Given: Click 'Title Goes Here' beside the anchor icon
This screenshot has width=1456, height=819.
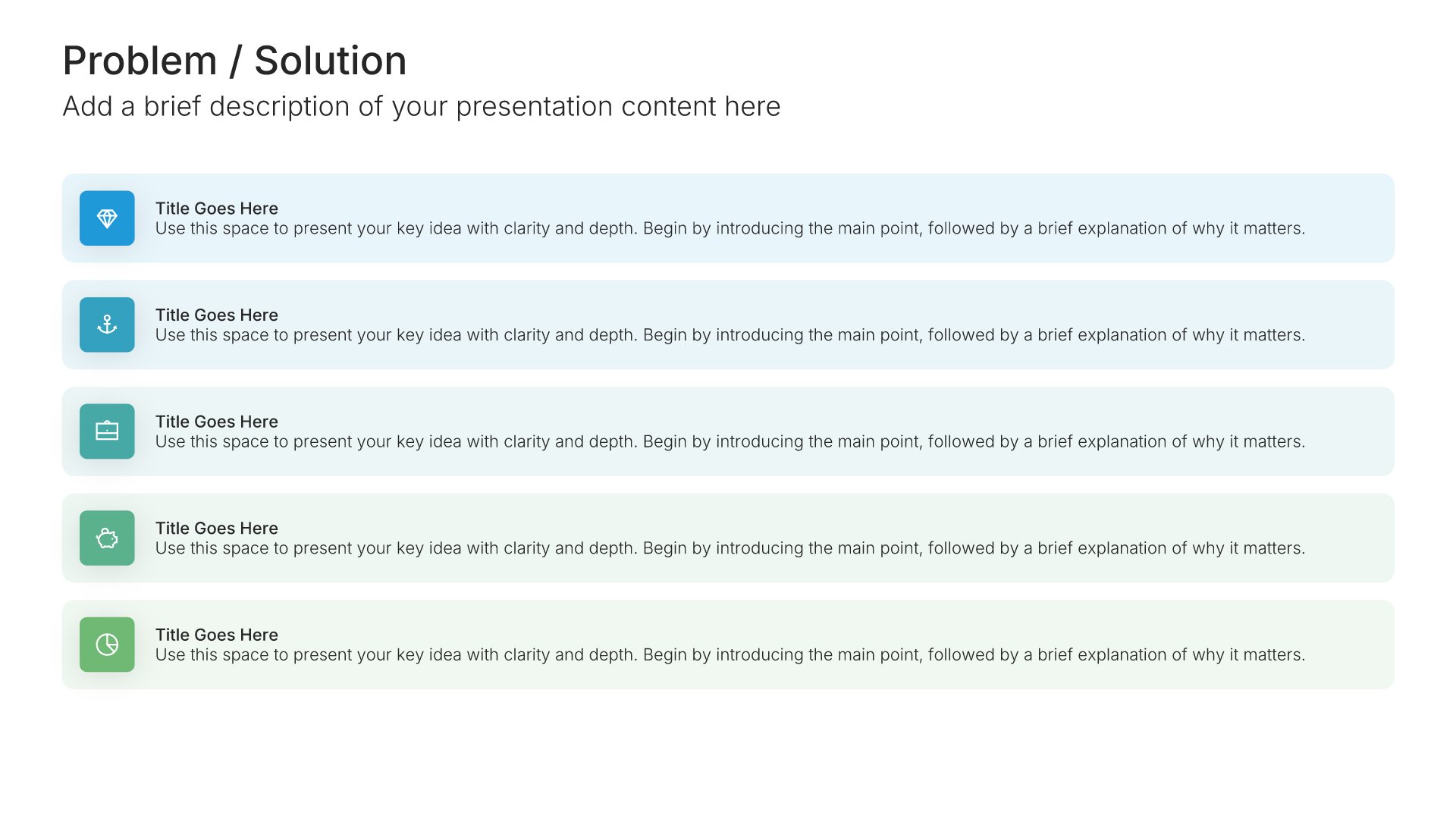Looking at the screenshot, I should click(217, 315).
